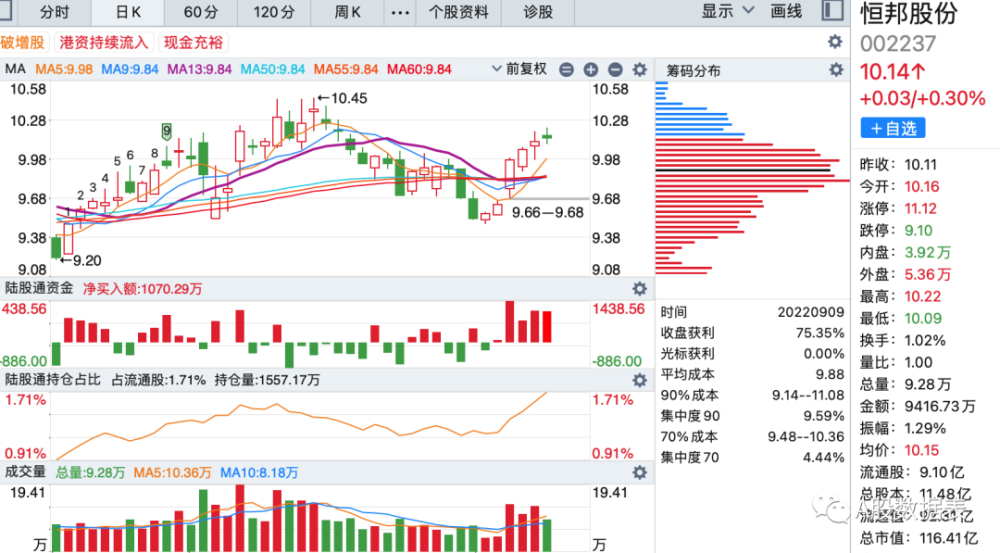Viewport: 1000px width, 553px height.
Task: Switch to the 分时 tab
Action: tap(54, 12)
